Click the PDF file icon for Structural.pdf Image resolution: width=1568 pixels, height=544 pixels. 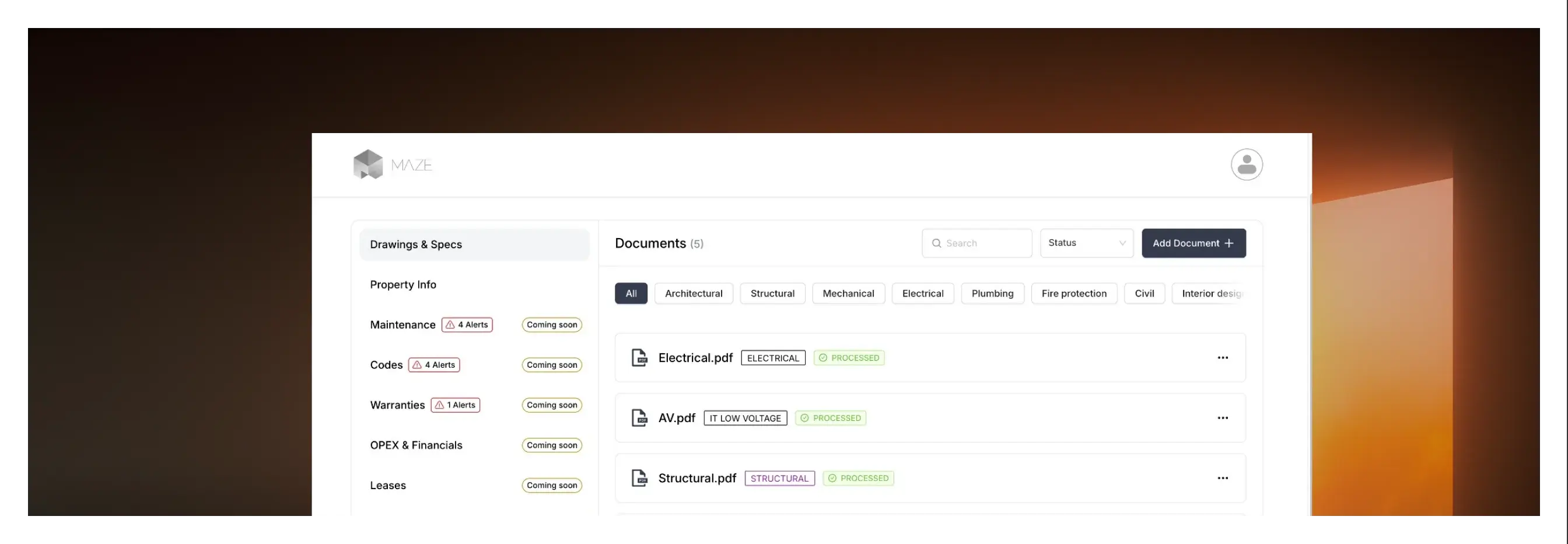[639, 478]
